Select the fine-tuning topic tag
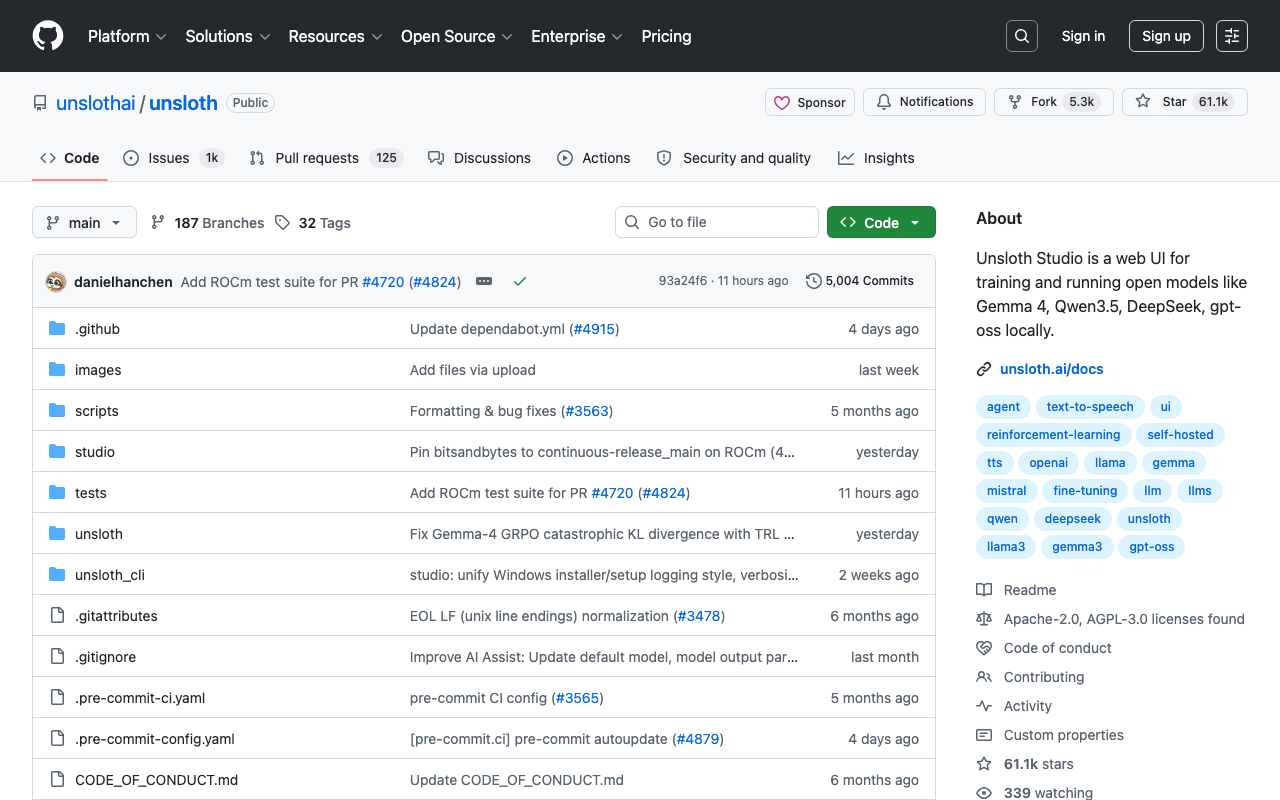 [1085, 491]
